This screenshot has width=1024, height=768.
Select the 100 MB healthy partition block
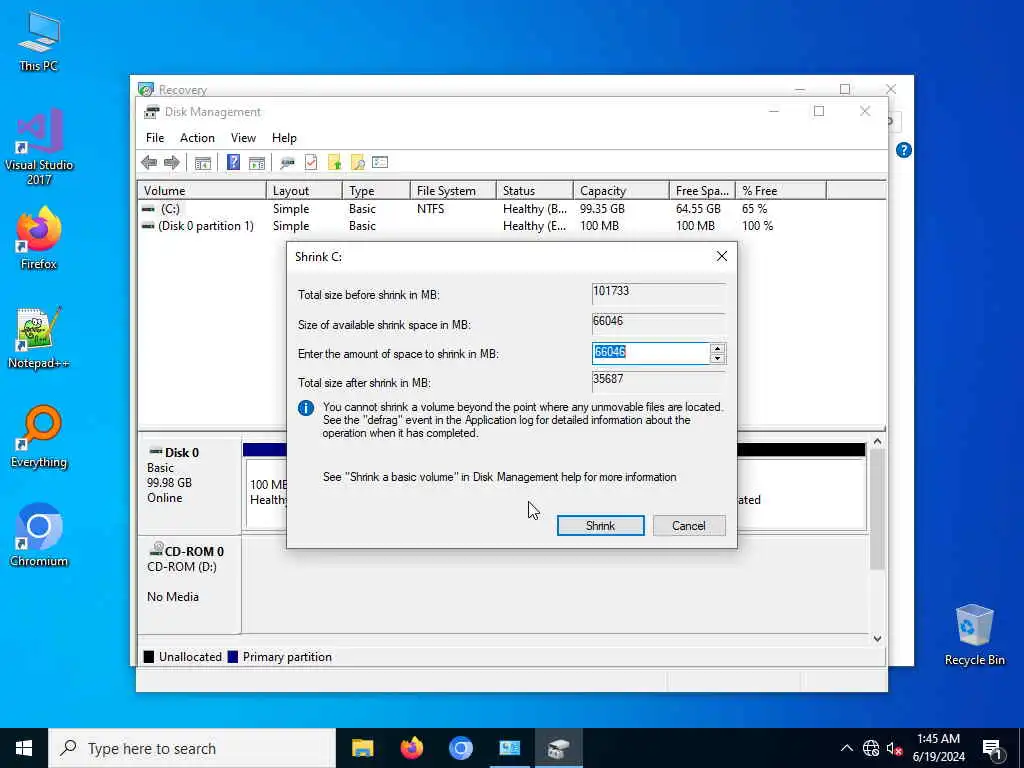pyautogui.click(x=266, y=493)
